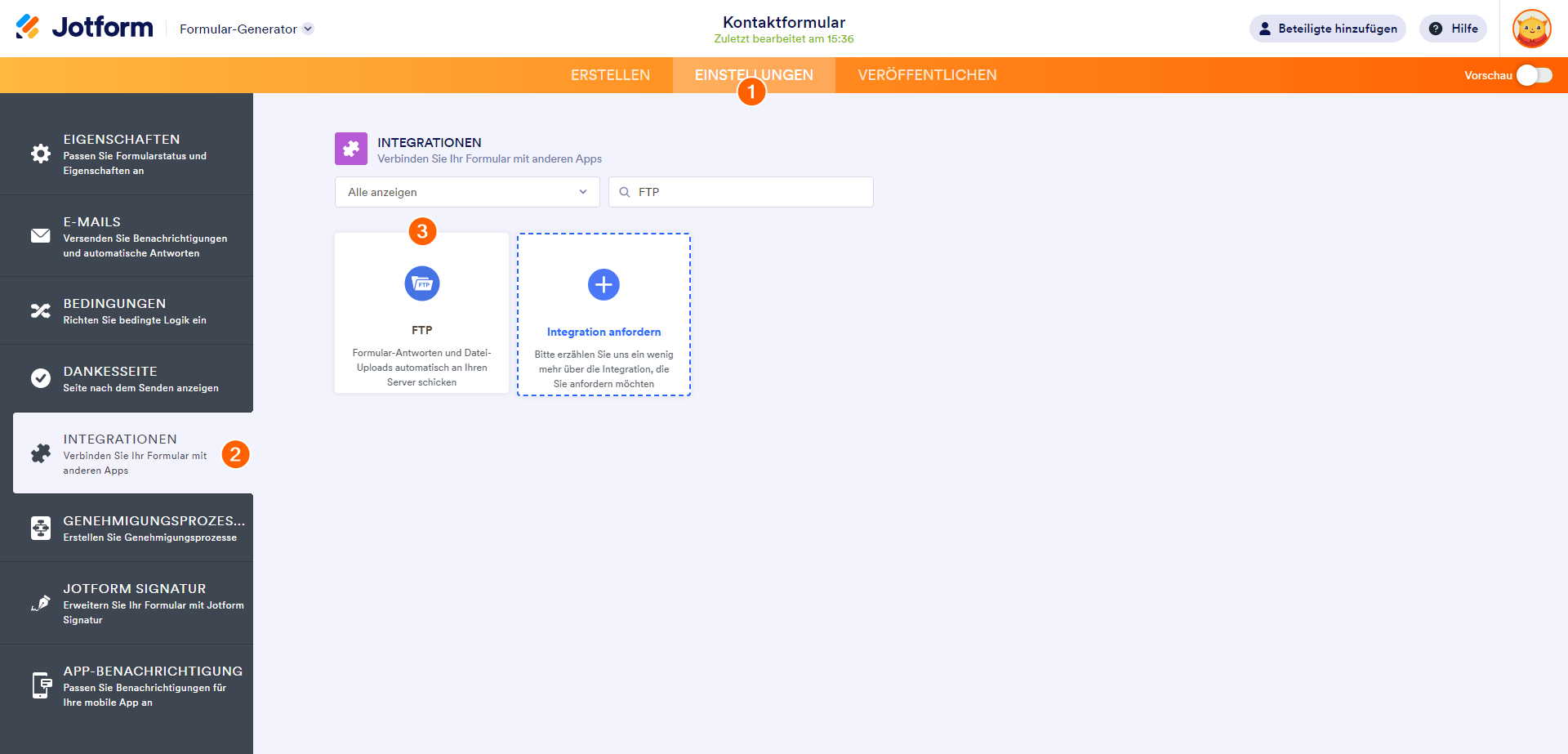Viewport: 1568px width, 754px height.
Task: Open EIGENSCHAFTEN settings section
Action: tap(127, 154)
